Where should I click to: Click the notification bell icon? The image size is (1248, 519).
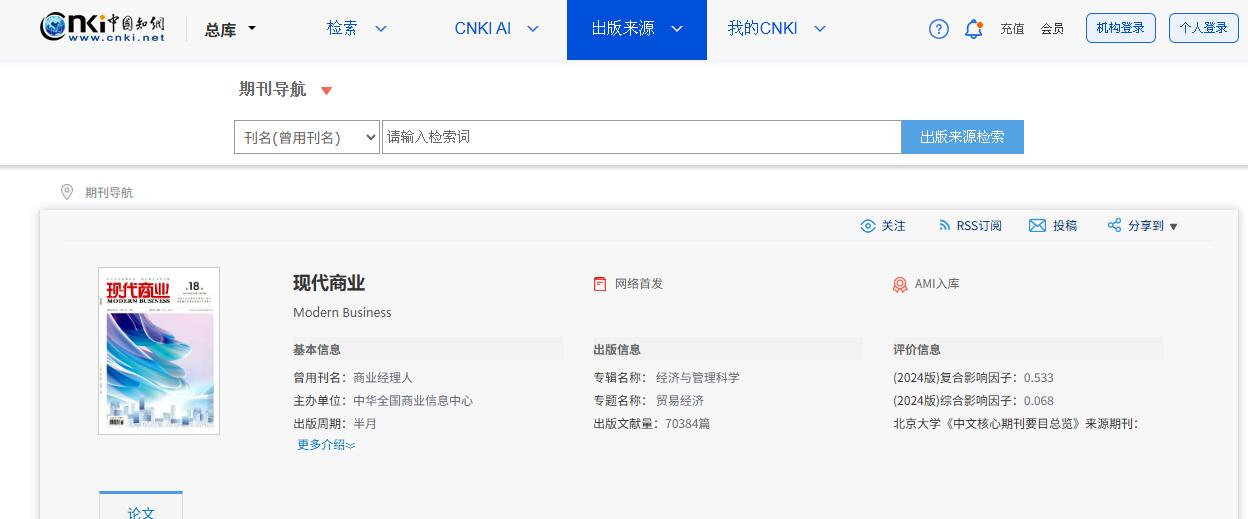pos(973,29)
